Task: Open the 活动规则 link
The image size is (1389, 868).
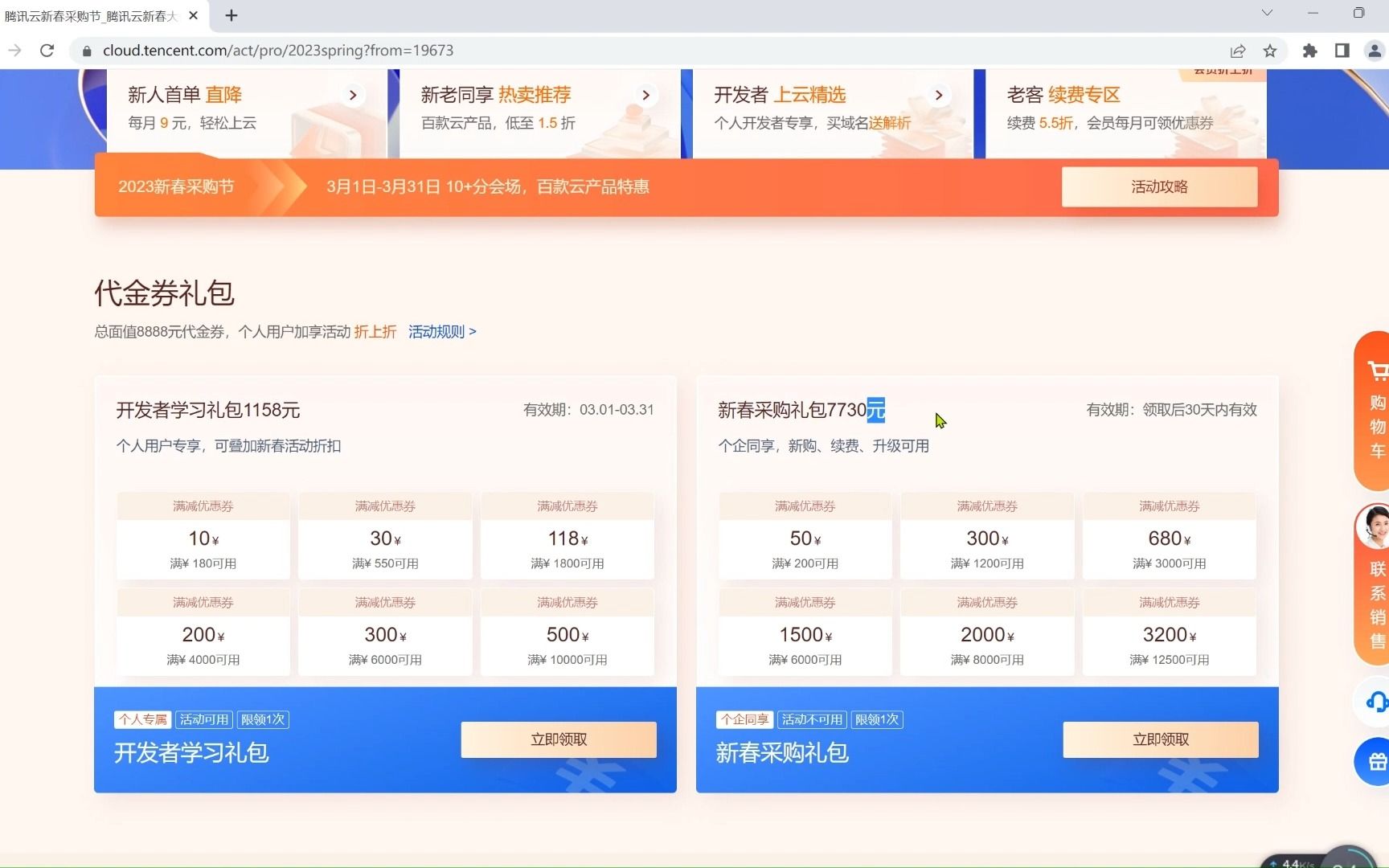Action: pos(442,332)
